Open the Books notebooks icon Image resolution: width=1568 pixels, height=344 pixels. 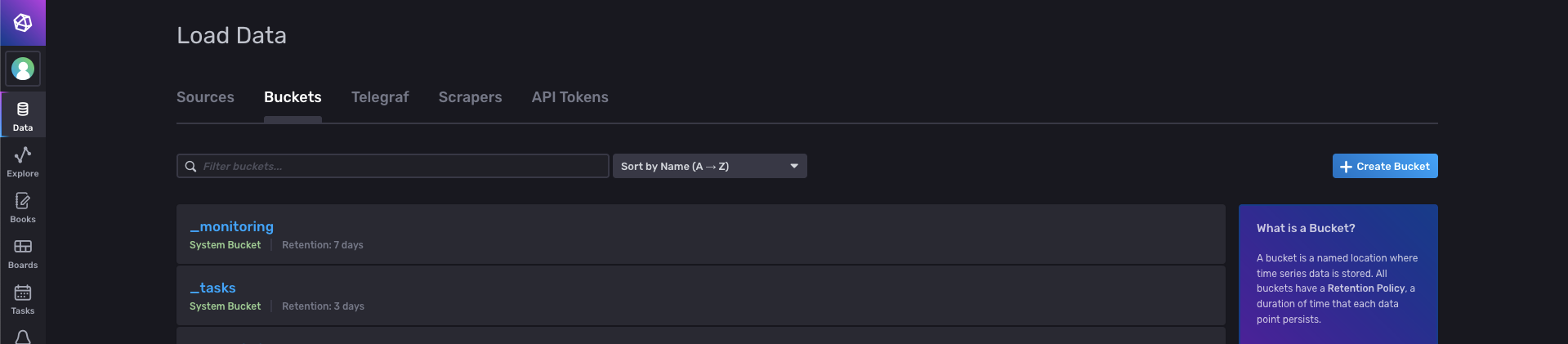pos(23,207)
